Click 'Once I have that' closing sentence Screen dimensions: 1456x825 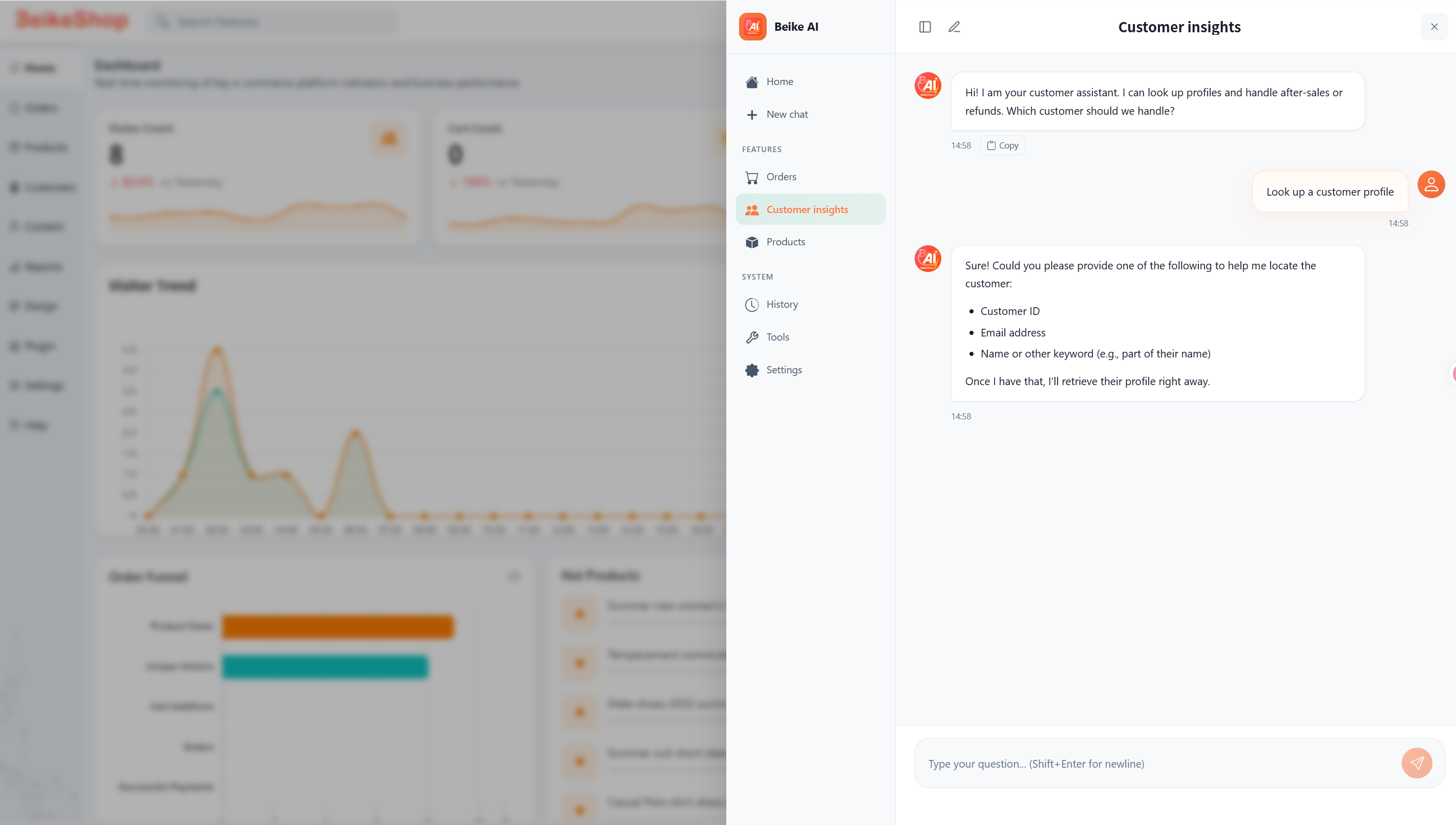1088,382
